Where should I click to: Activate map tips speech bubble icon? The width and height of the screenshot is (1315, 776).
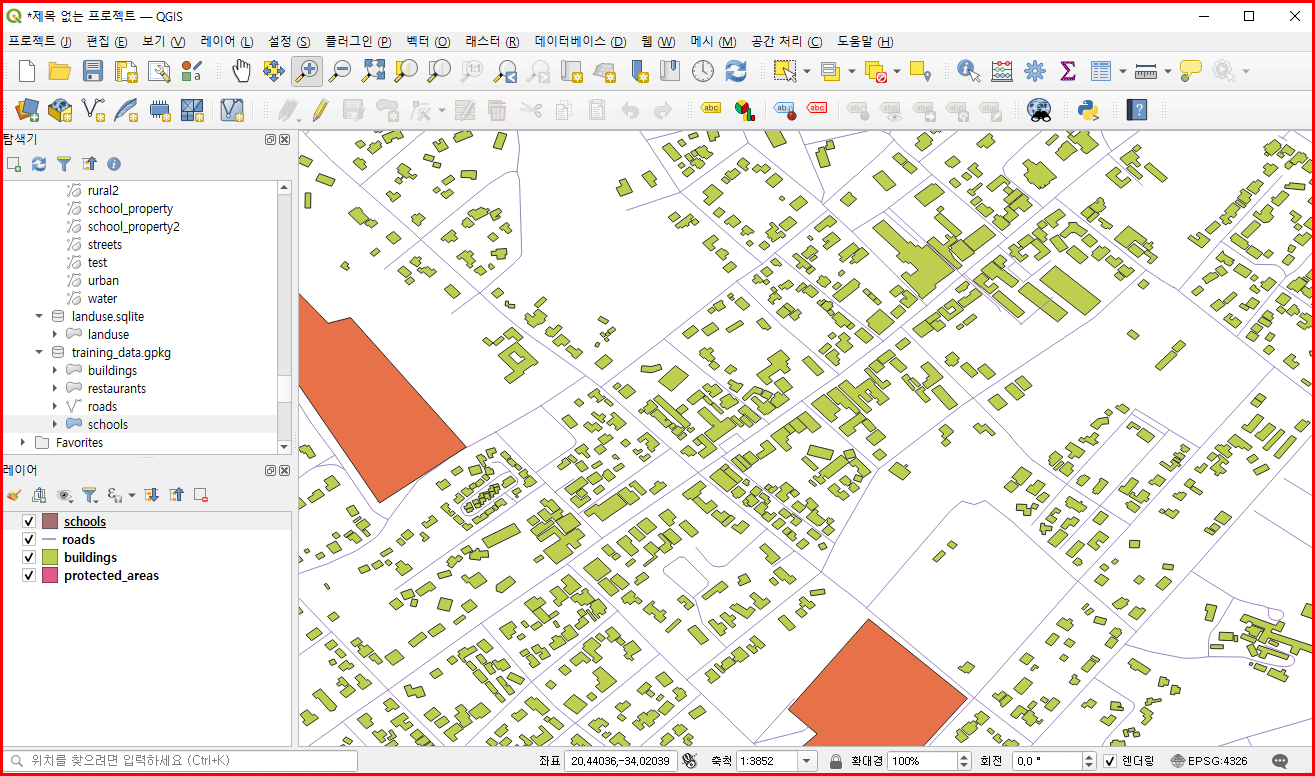(x=1190, y=71)
